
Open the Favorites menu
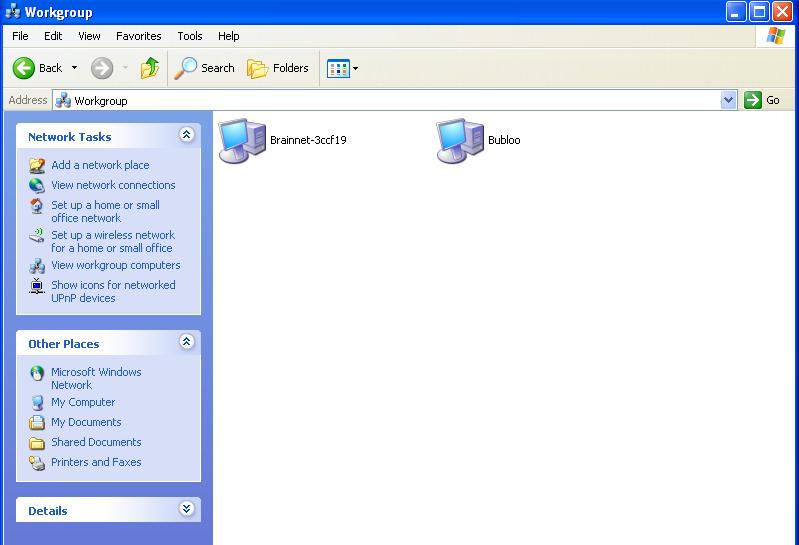[x=139, y=36]
